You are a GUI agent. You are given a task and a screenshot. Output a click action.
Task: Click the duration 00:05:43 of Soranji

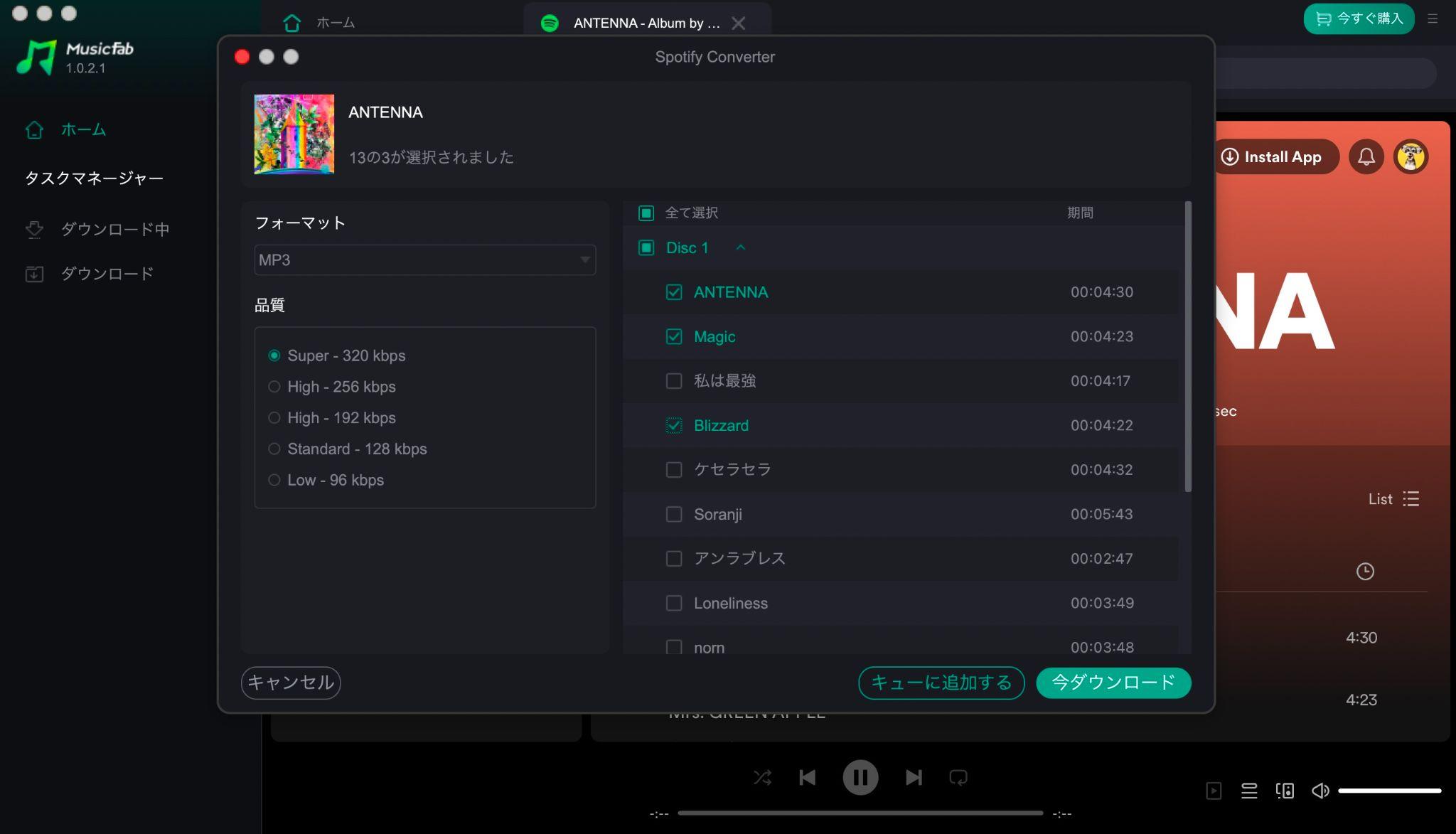1101,514
